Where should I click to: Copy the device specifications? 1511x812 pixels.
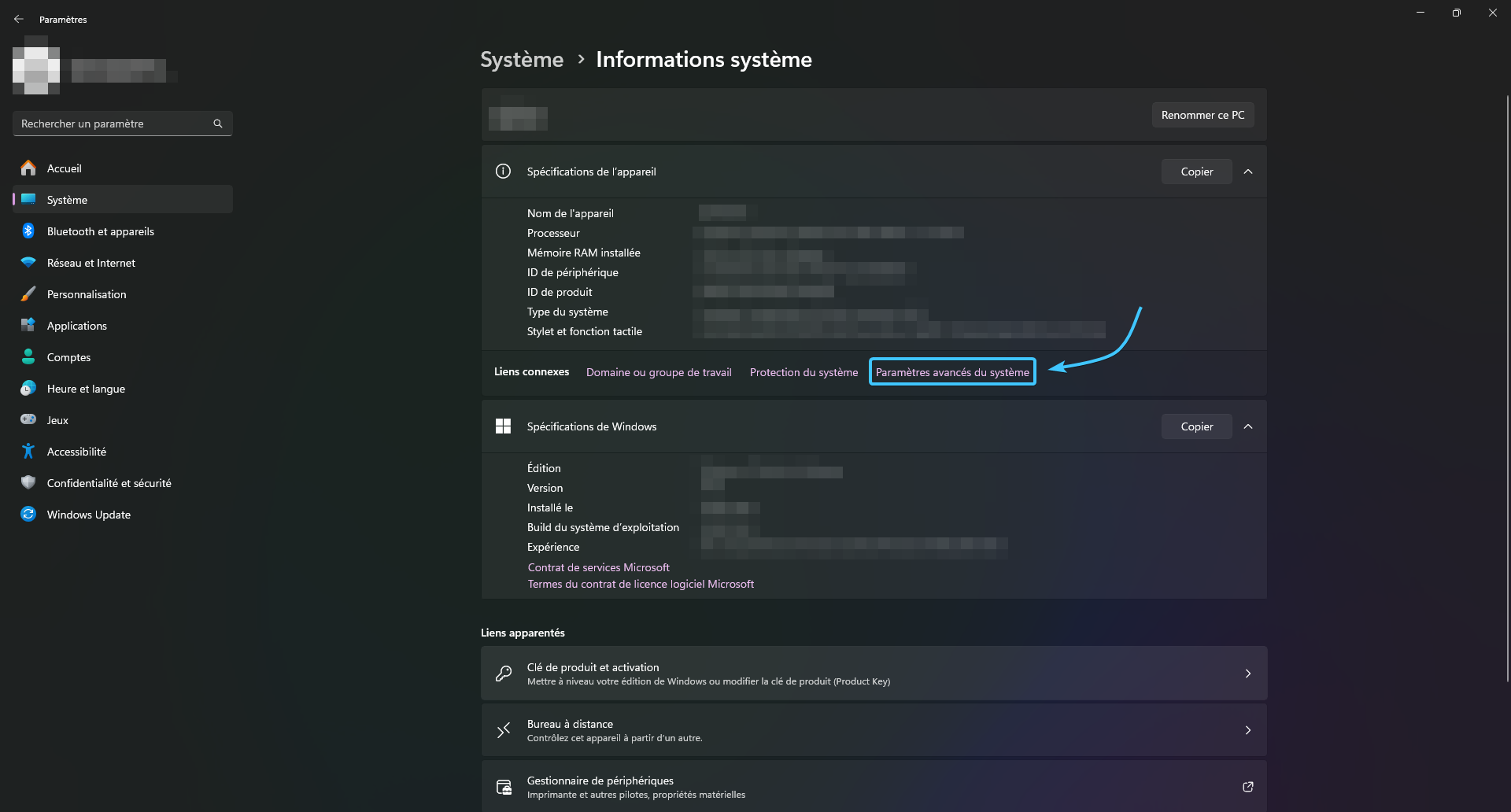tap(1196, 172)
